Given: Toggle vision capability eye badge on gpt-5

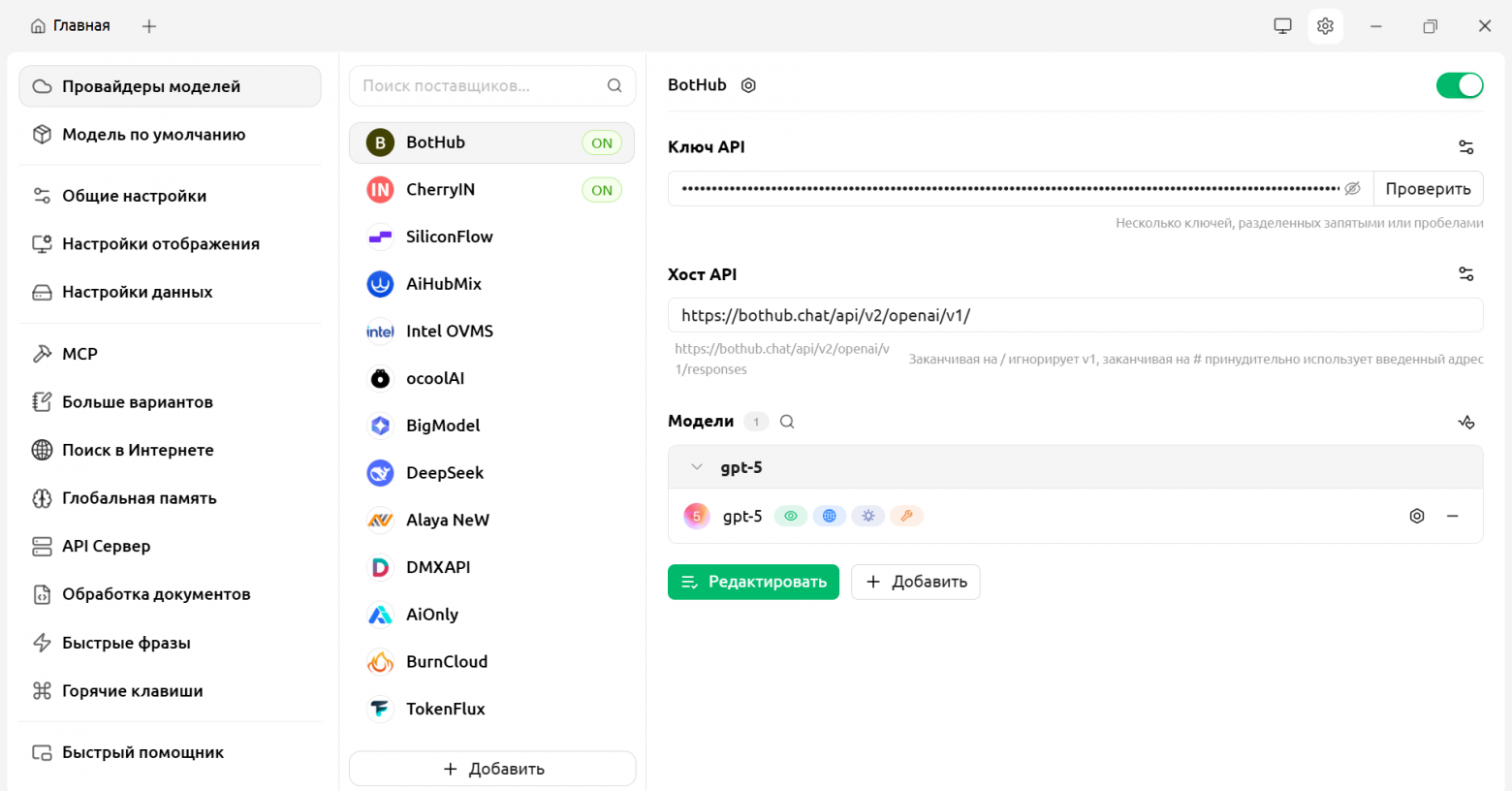Looking at the screenshot, I should tap(790, 516).
